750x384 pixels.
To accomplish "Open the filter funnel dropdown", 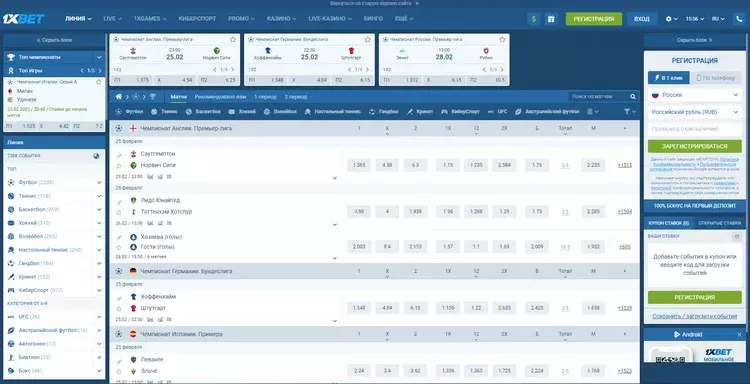I will click(630, 111).
